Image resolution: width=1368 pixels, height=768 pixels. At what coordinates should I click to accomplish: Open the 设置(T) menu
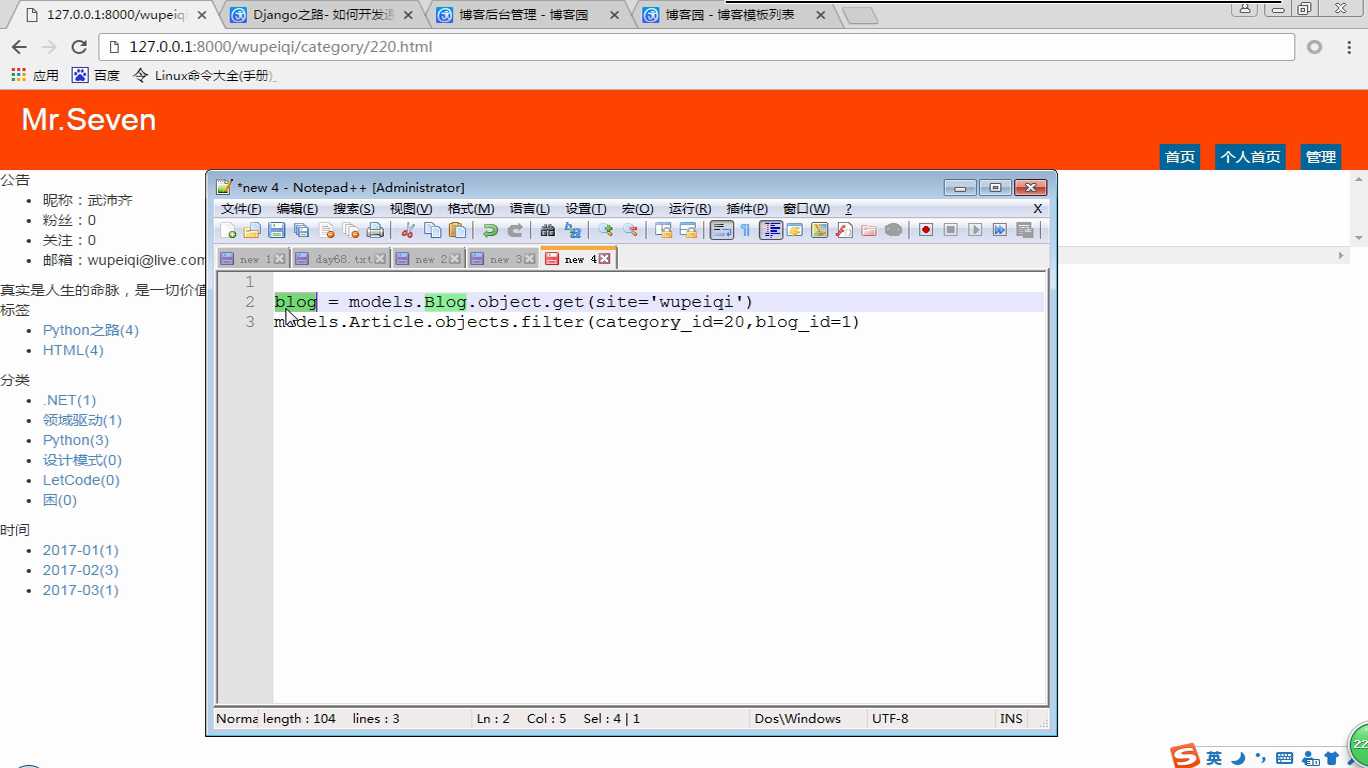coord(586,209)
